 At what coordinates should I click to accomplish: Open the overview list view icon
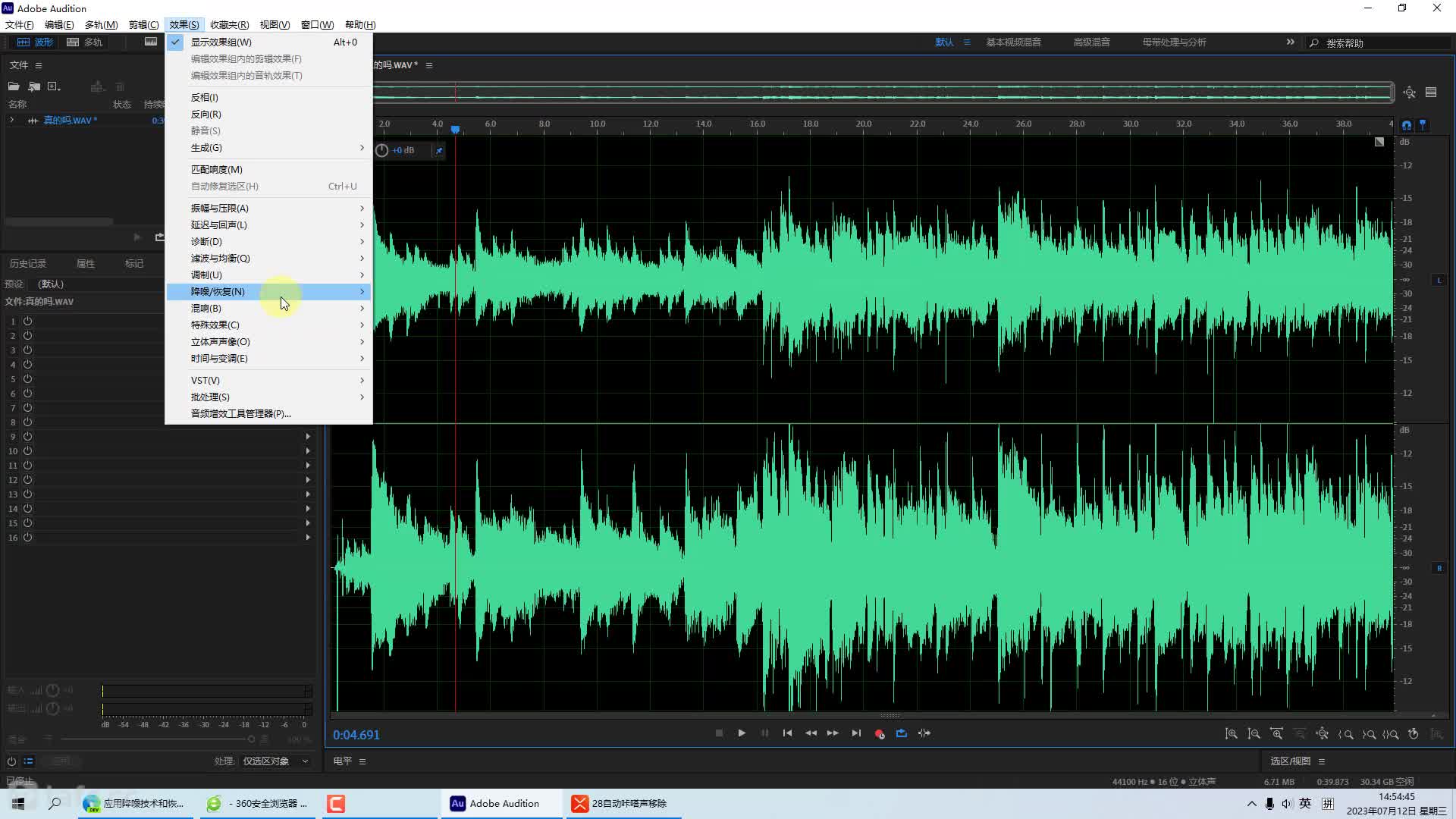[x=1431, y=93]
